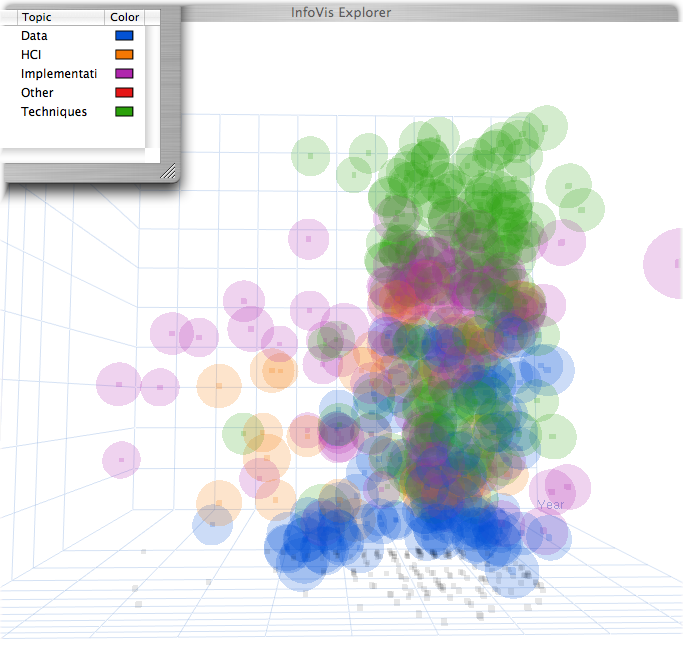Sort by the Topic column header
Image resolution: width=683 pixels, height=648 pixels.
coord(61,17)
